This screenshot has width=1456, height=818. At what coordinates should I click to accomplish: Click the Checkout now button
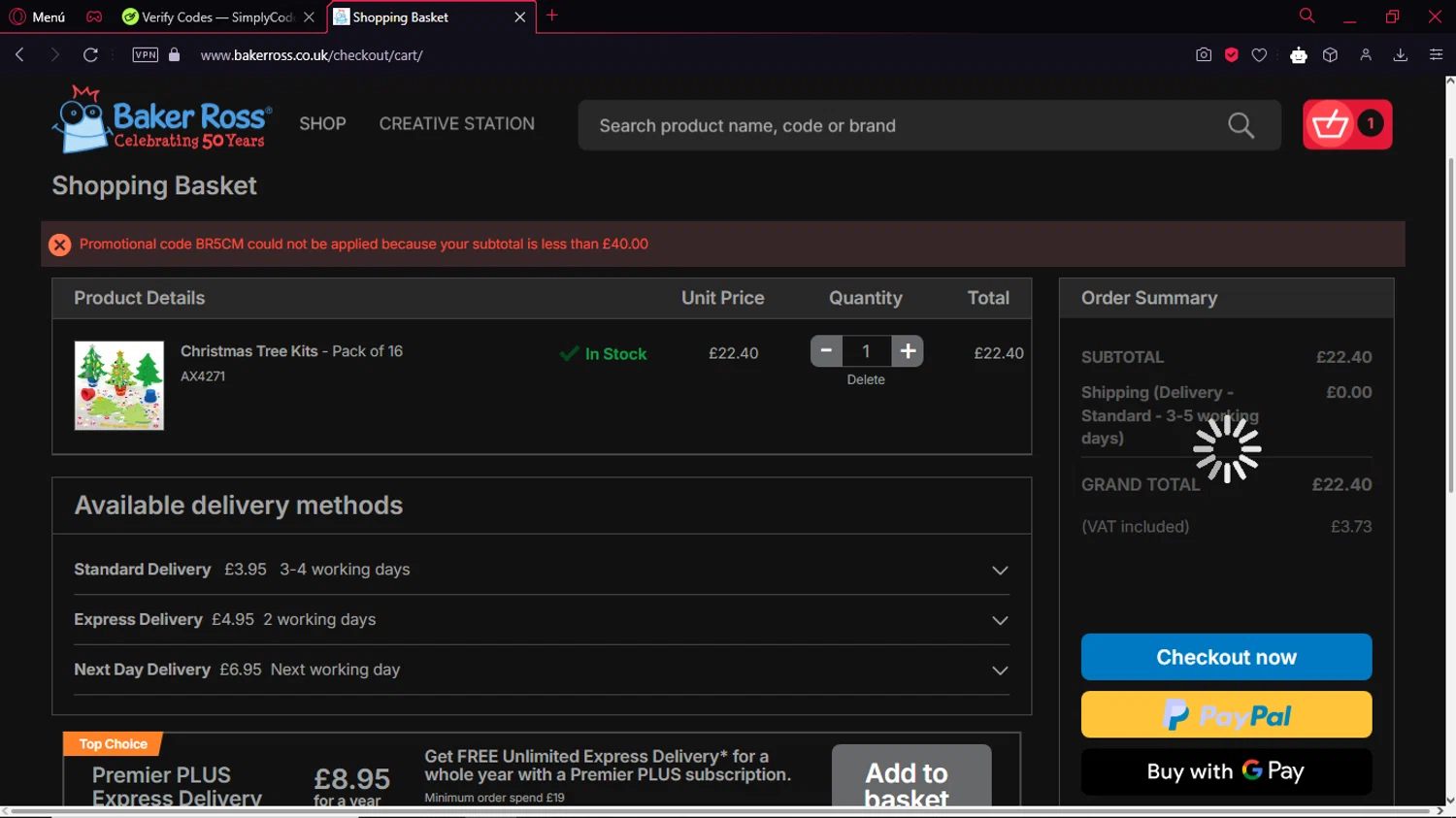point(1227,657)
